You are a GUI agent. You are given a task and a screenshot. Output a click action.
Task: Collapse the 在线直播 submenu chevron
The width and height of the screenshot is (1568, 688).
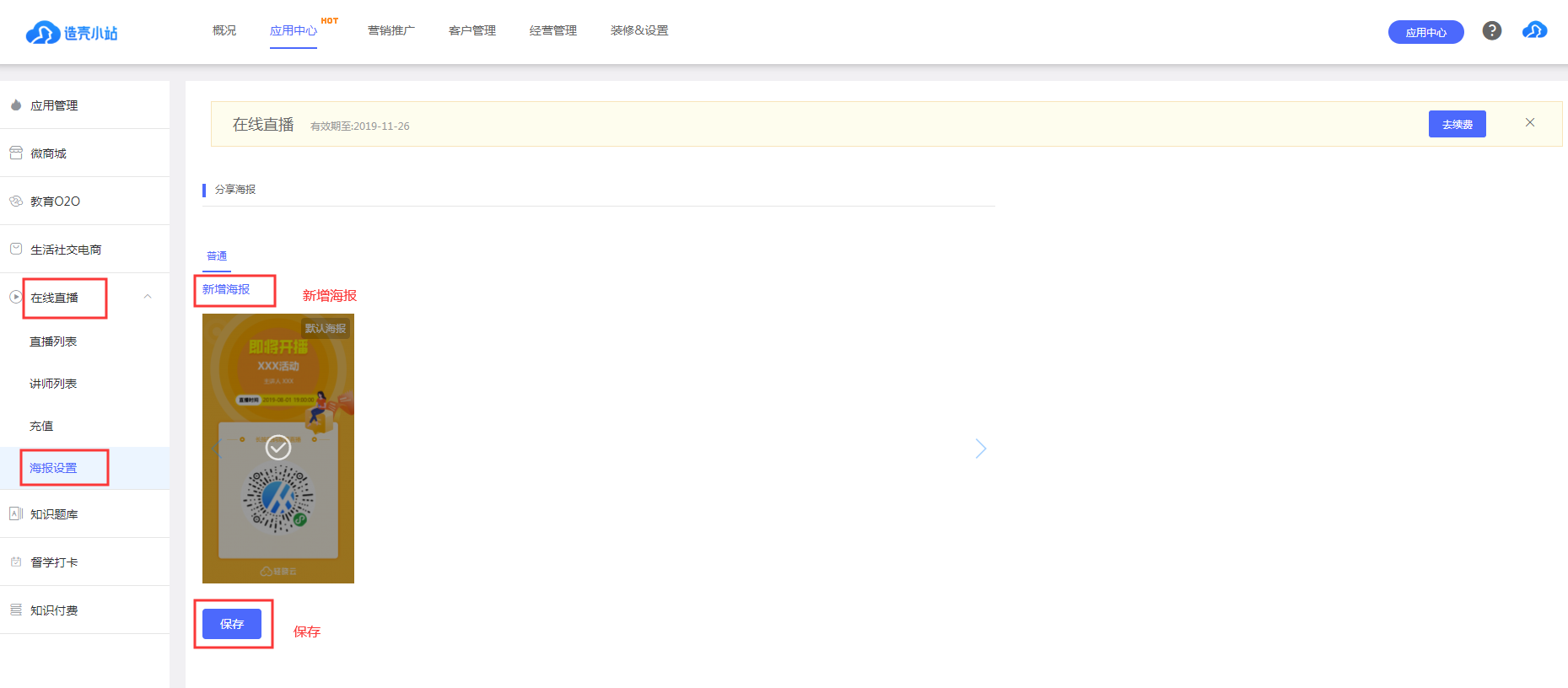pos(148,297)
